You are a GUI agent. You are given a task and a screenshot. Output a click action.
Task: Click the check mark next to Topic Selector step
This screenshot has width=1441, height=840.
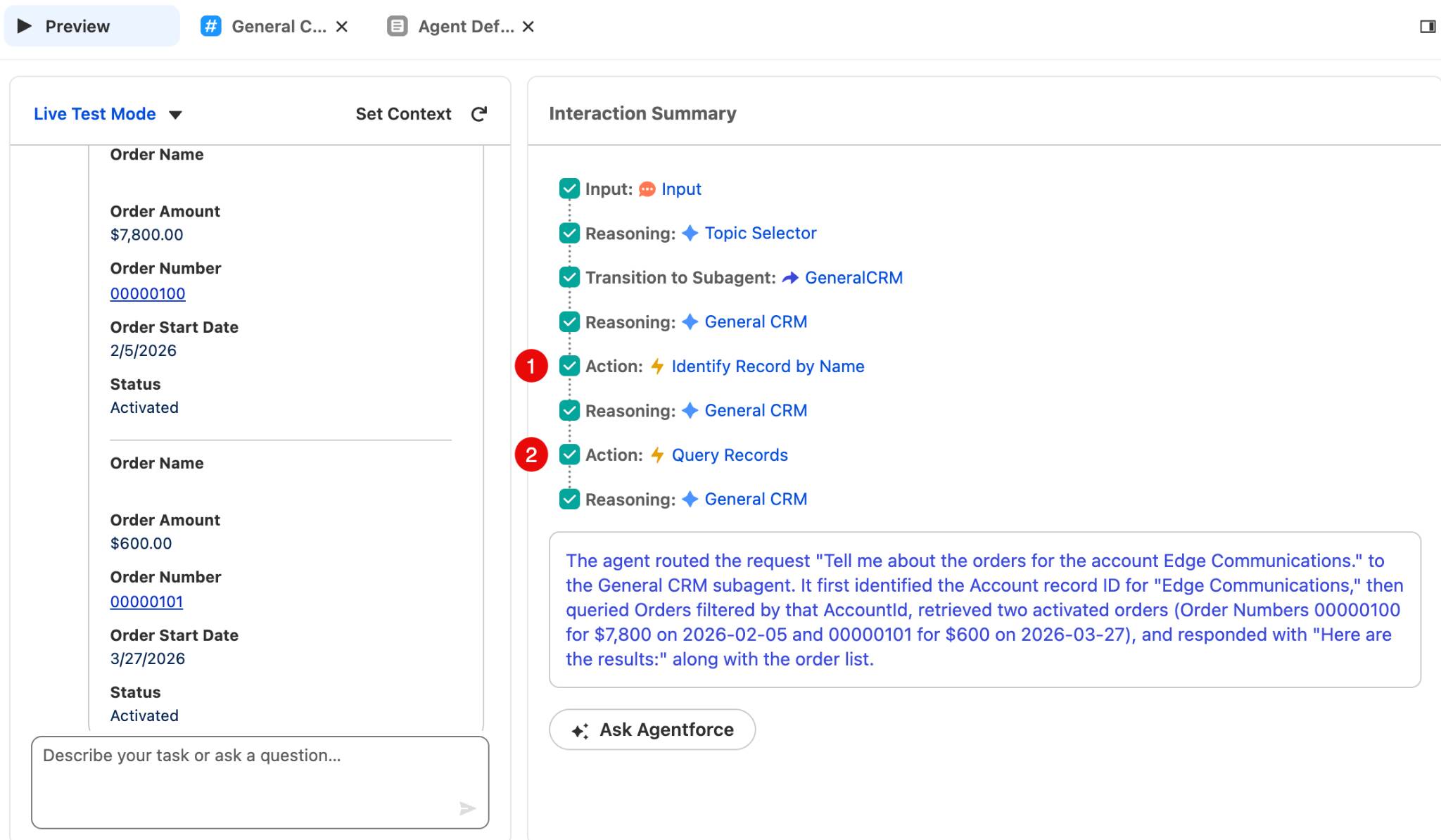point(569,233)
